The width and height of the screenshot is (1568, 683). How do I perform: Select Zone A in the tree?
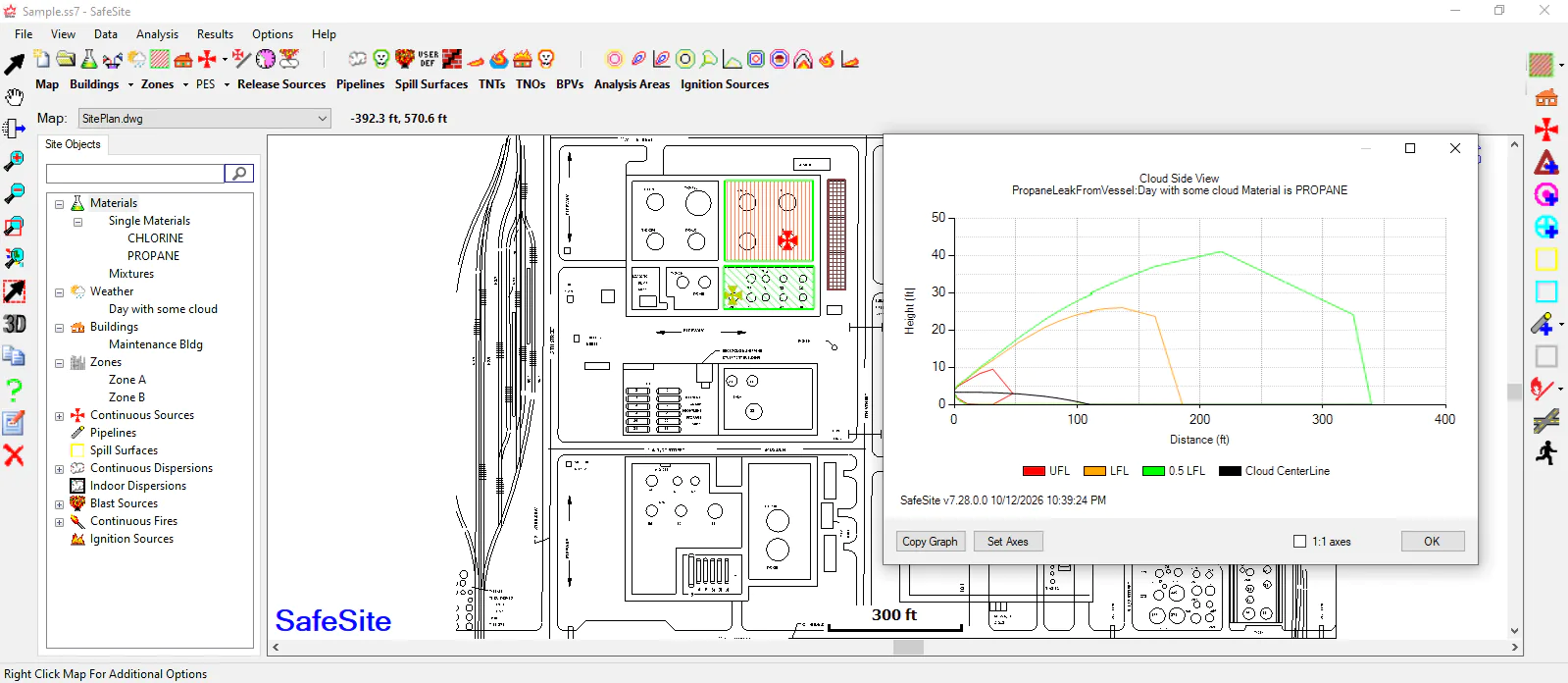(127, 380)
